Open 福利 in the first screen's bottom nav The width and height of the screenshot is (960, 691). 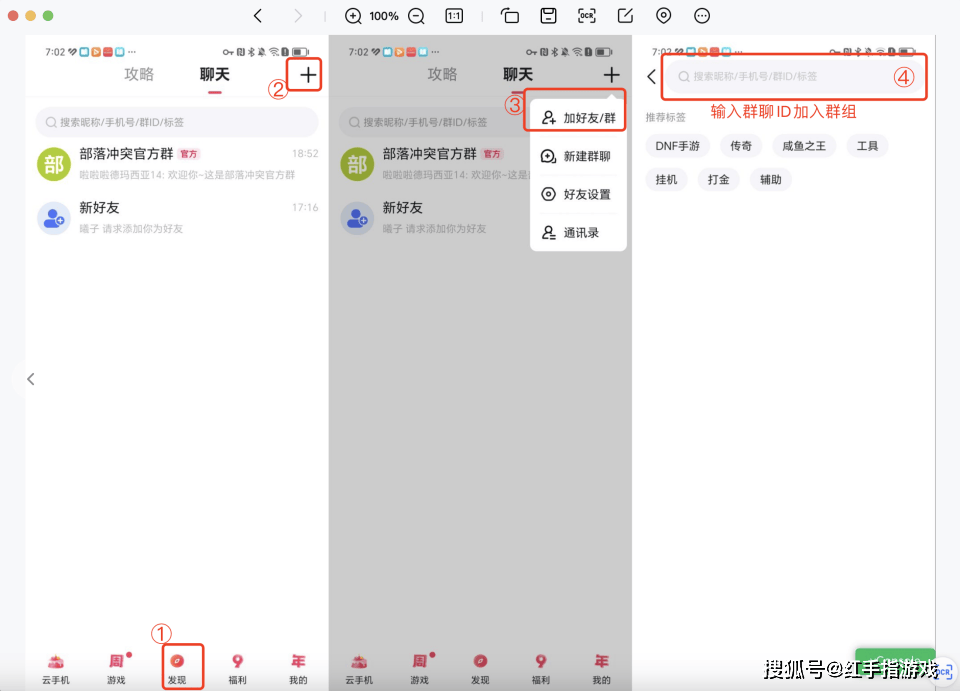click(237, 669)
